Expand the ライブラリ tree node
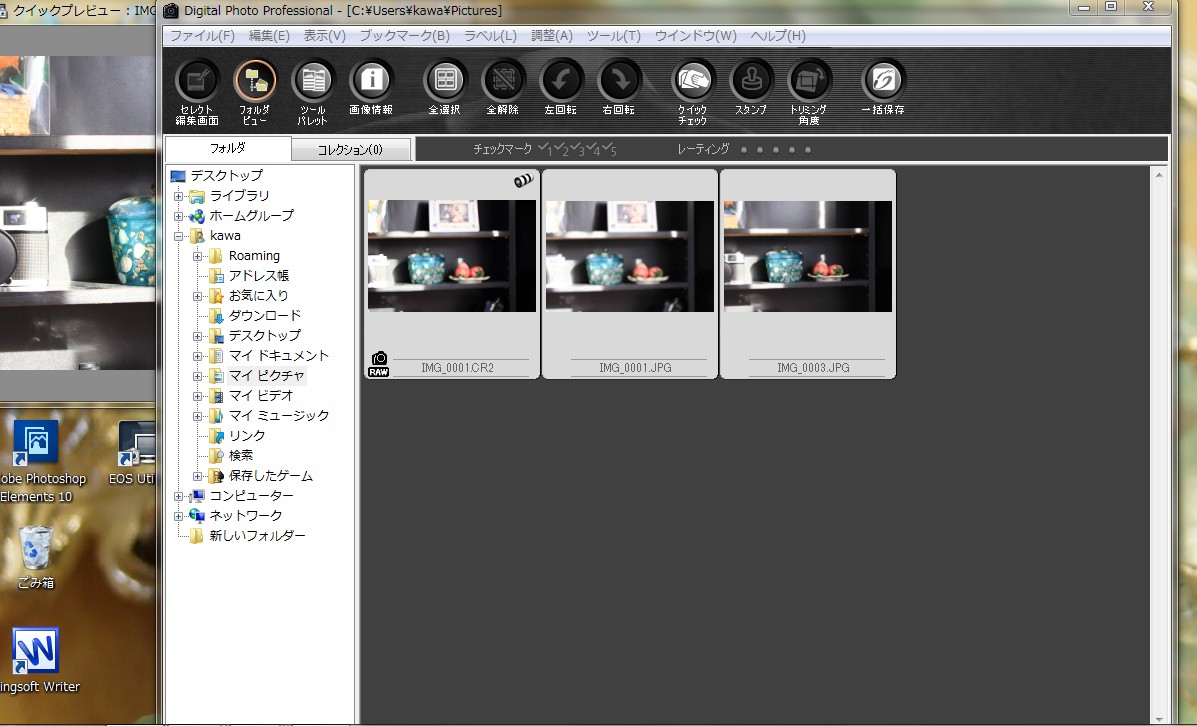The height and width of the screenshot is (726, 1197). point(179,196)
